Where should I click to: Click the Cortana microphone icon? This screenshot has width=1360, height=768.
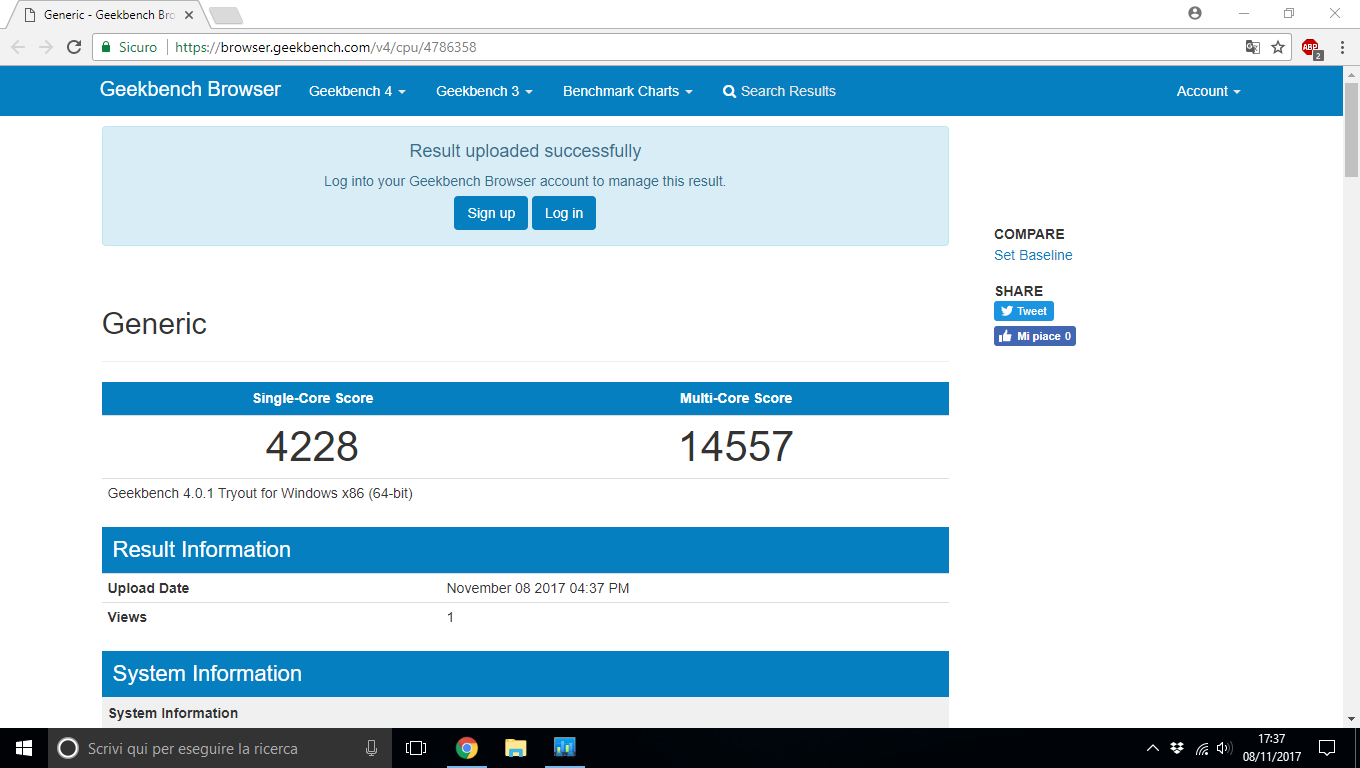tap(372, 748)
